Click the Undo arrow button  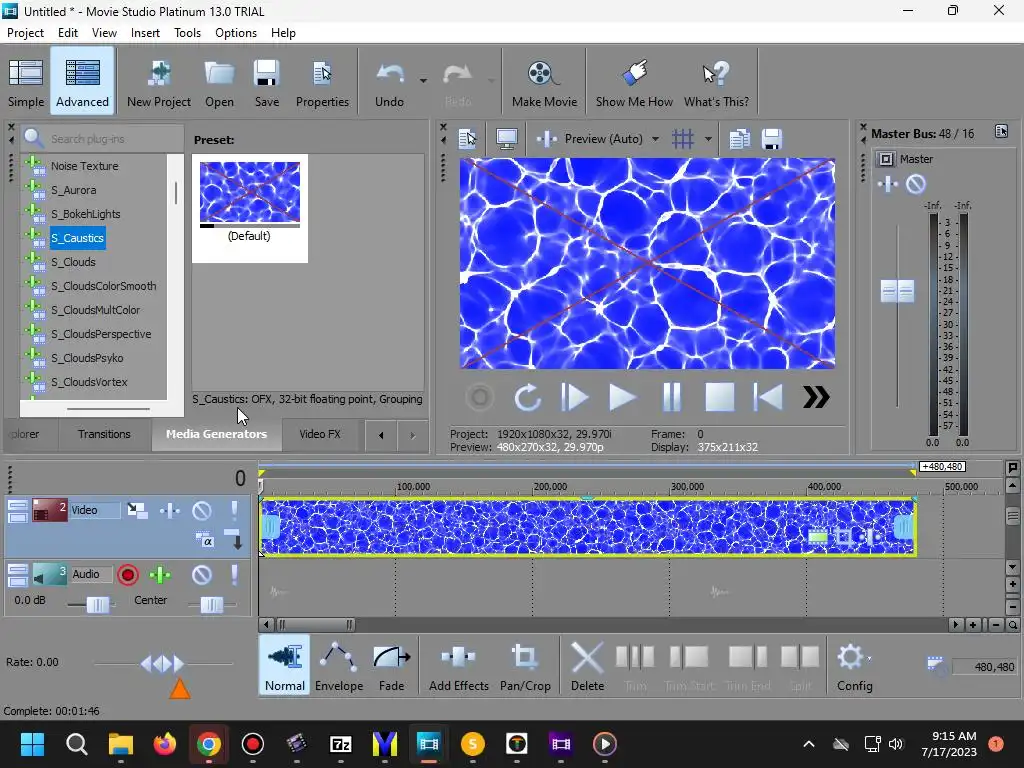coord(389,82)
